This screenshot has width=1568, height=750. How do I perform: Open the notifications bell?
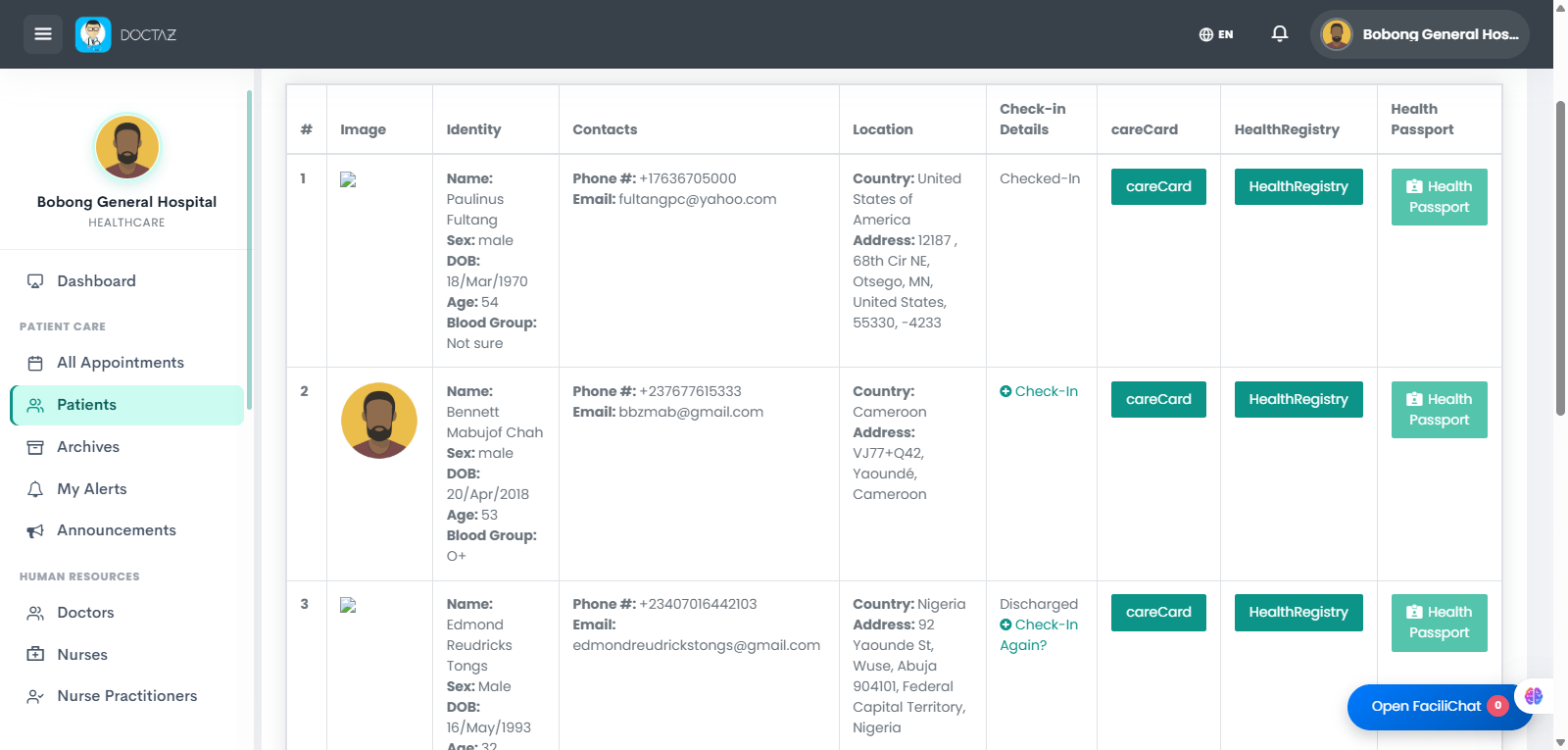[x=1280, y=34]
